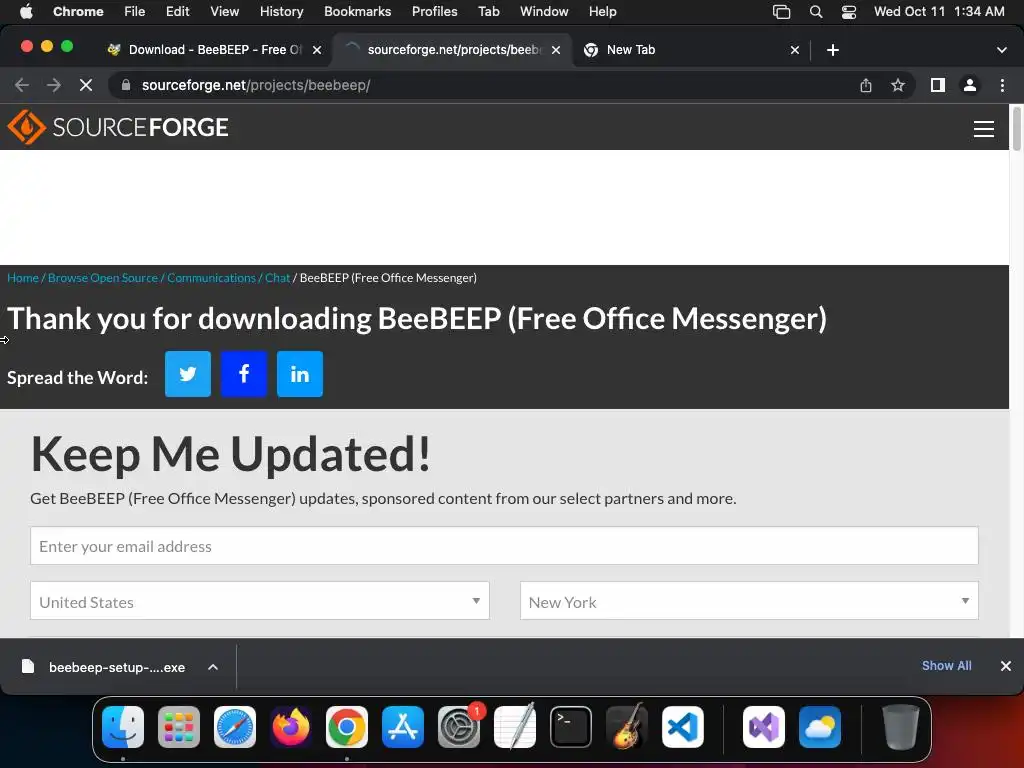Open Spotlight search in menu bar

[x=816, y=12]
